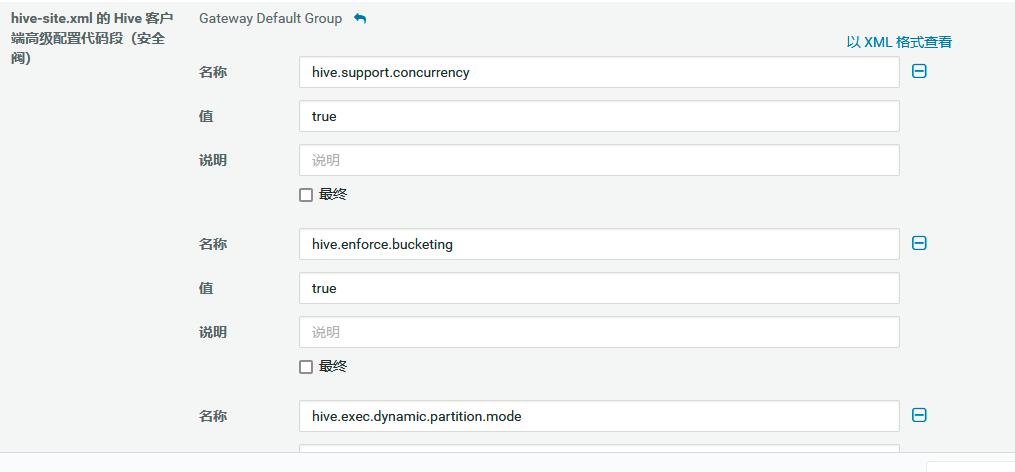Image resolution: width=1015 pixels, height=472 pixels.
Task: Tick 最终 checkbox for hive.support.concurrency
Action: pos(306,195)
